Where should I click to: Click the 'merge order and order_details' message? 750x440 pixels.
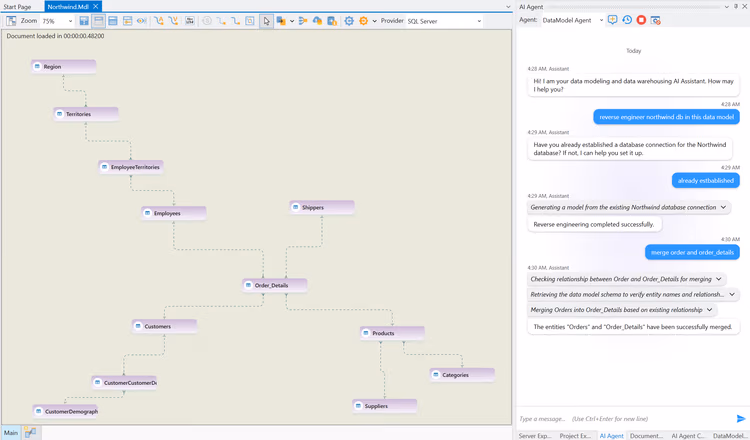click(692, 252)
